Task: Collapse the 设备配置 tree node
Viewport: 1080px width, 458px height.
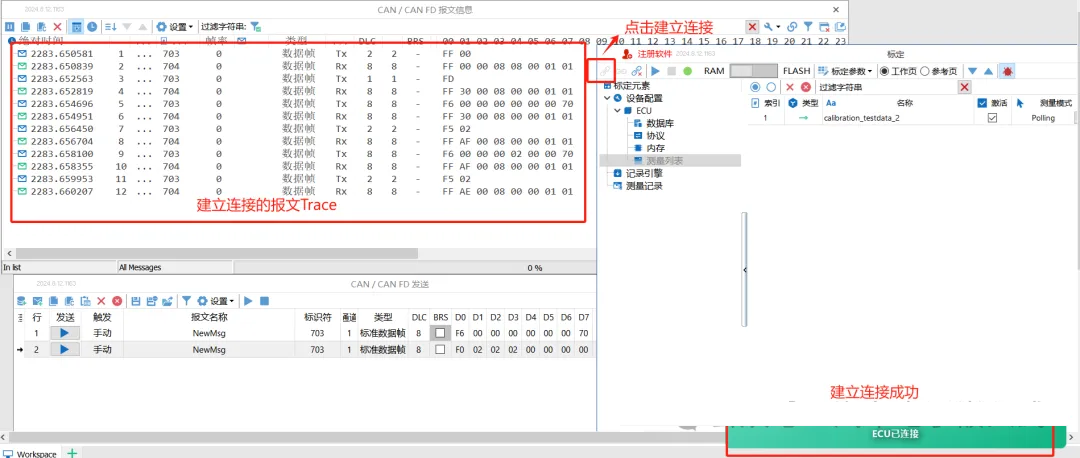Action: click(x=606, y=98)
